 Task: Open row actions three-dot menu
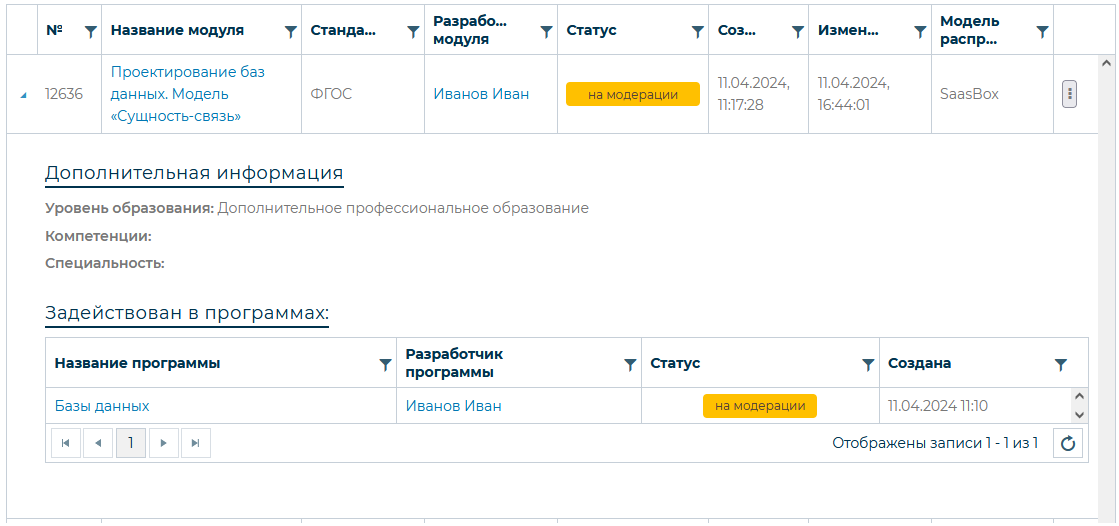(1069, 94)
